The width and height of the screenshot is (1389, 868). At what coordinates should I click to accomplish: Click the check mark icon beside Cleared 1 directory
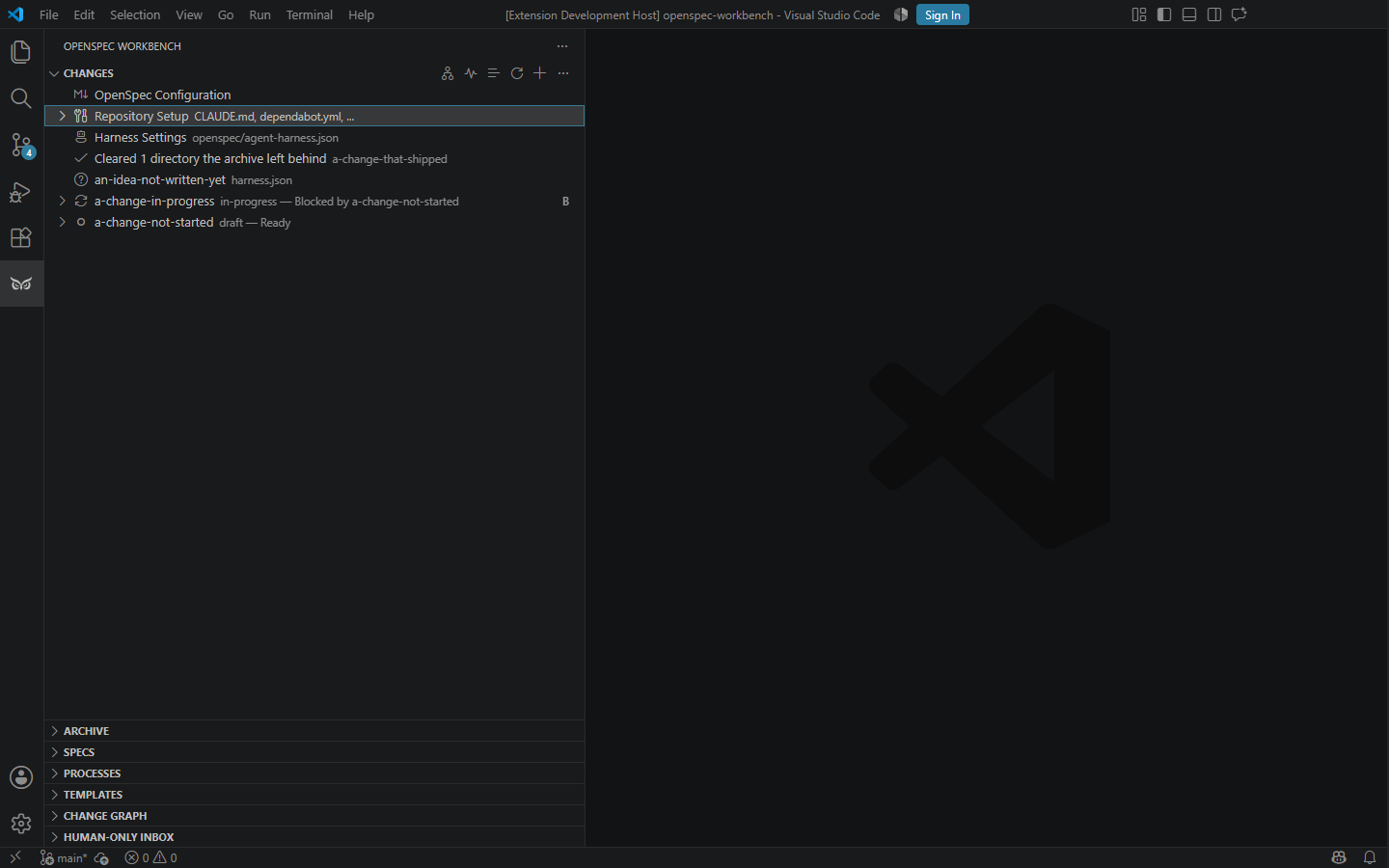point(81,158)
